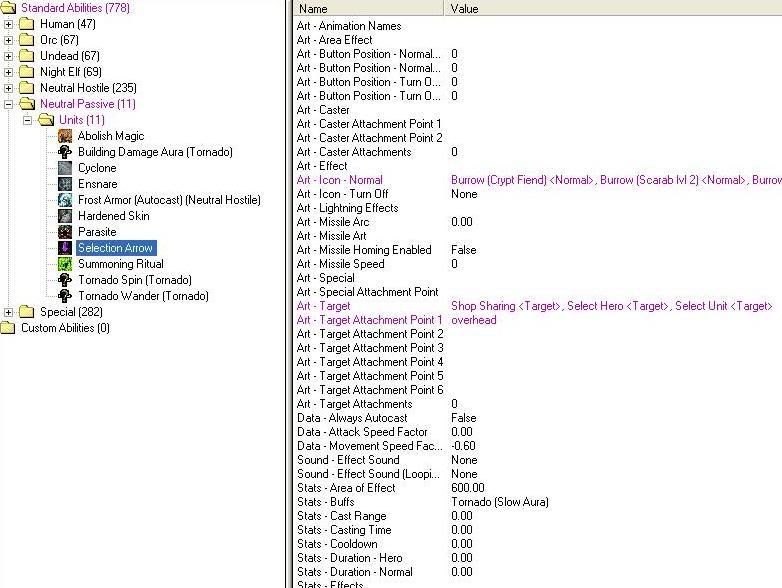Select Summoning Ritual in the tree
Viewport: 782px width, 588px height.
click(x=121, y=264)
